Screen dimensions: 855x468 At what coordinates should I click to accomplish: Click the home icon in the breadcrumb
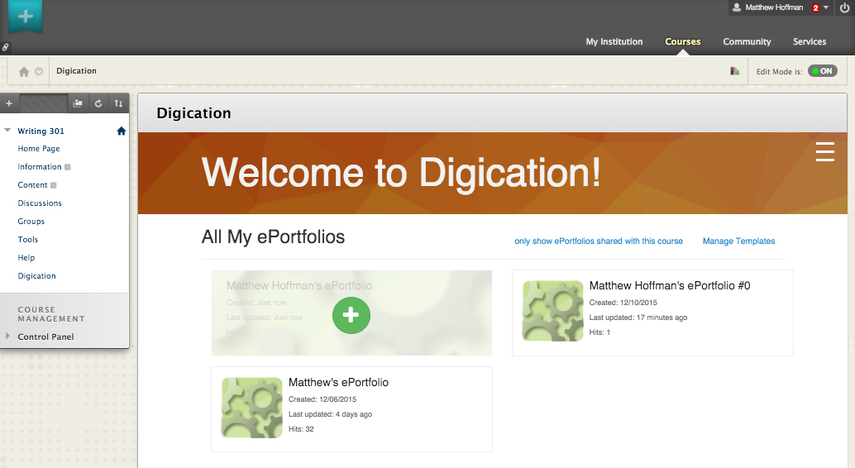pyautogui.click(x=23, y=71)
